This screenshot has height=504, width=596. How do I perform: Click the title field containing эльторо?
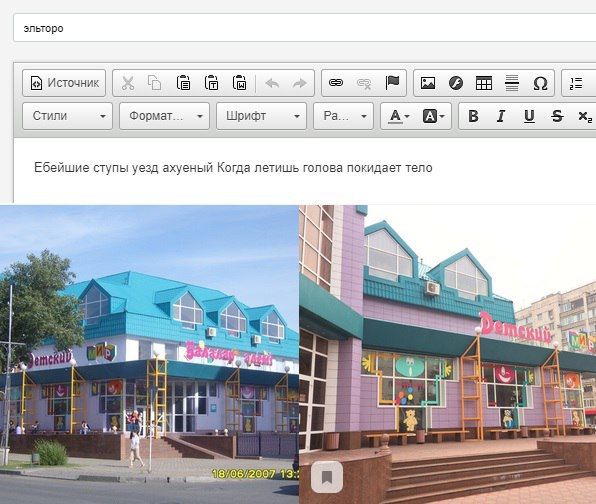(x=304, y=28)
